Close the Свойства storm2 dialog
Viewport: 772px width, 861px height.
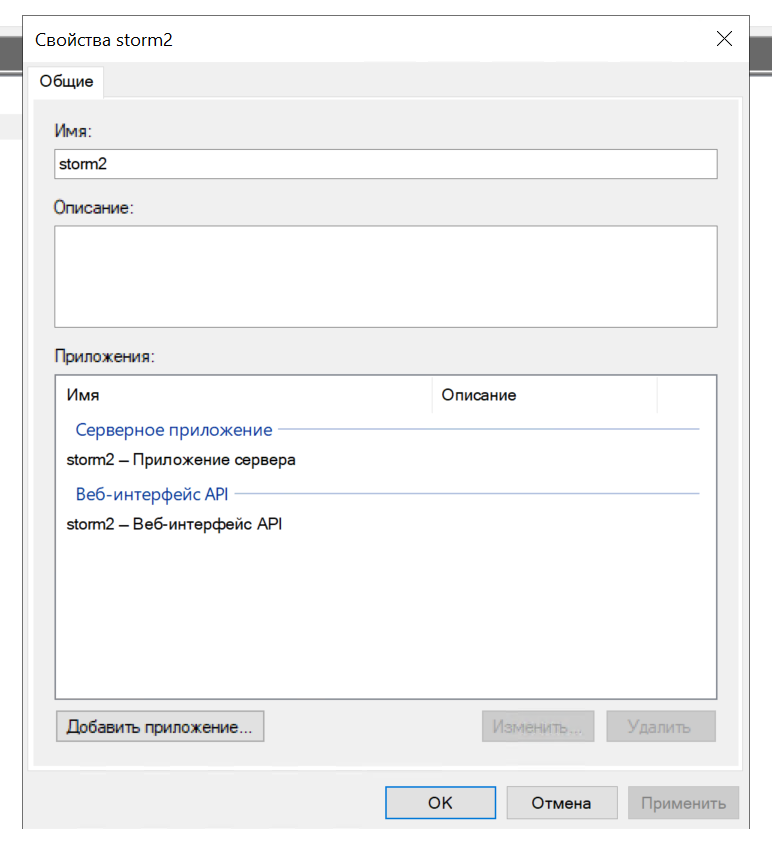pos(725,39)
